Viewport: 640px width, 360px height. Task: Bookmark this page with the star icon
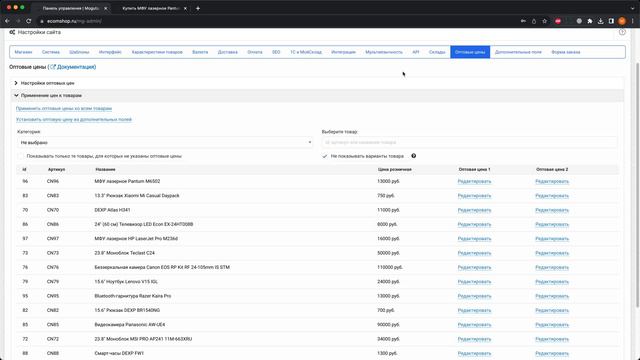(544, 21)
